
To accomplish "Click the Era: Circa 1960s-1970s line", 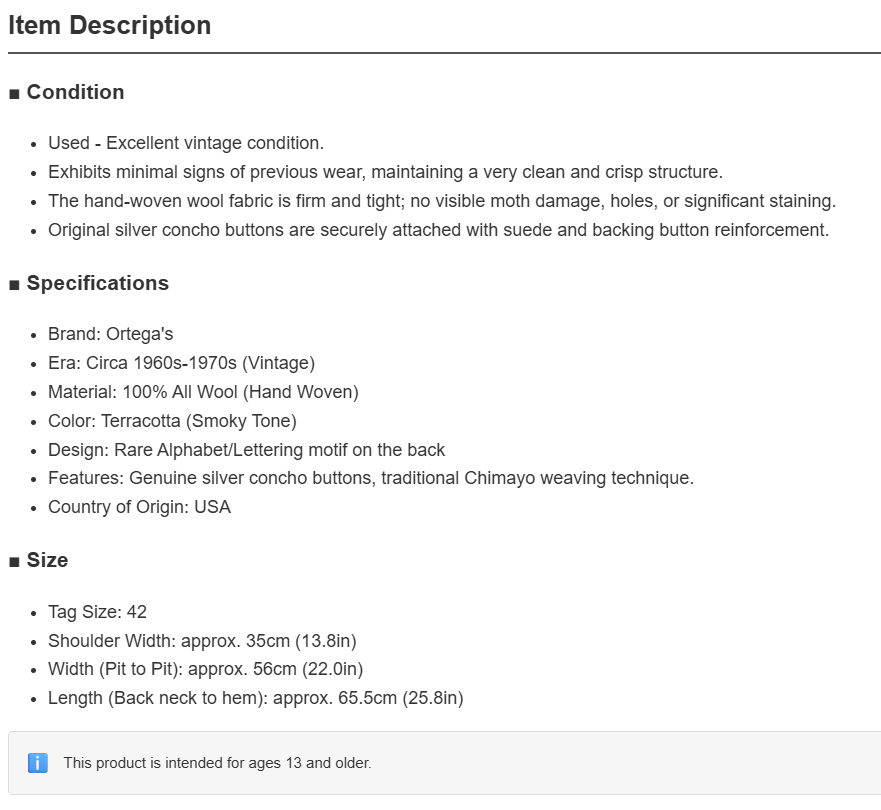I will coord(181,363).
